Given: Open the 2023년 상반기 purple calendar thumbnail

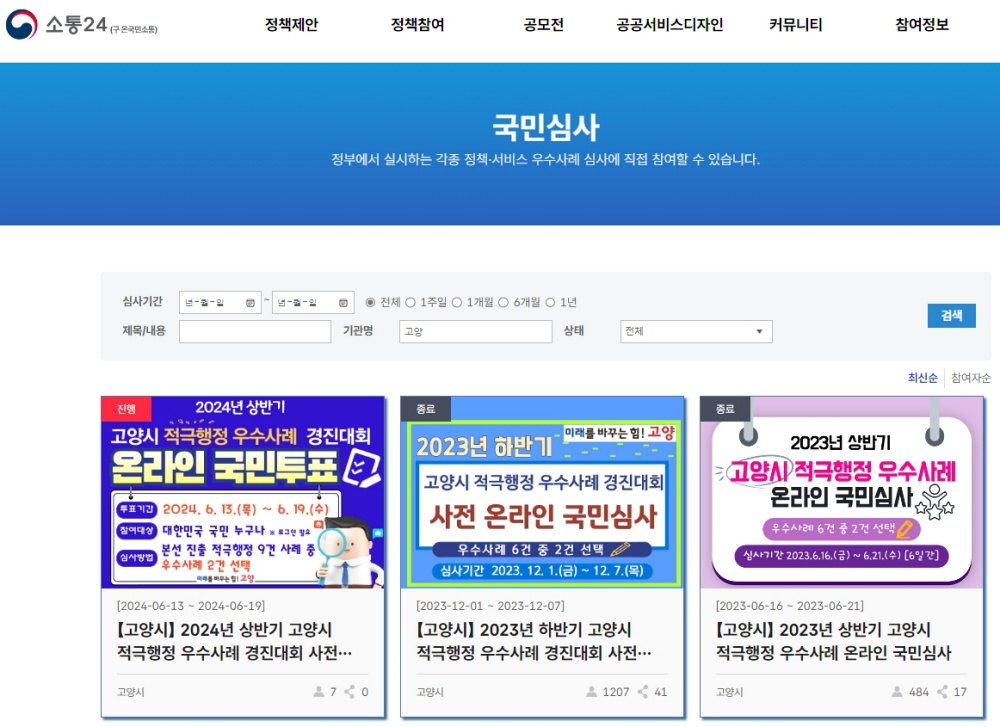Looking at the screenshot, I should 842,492.
